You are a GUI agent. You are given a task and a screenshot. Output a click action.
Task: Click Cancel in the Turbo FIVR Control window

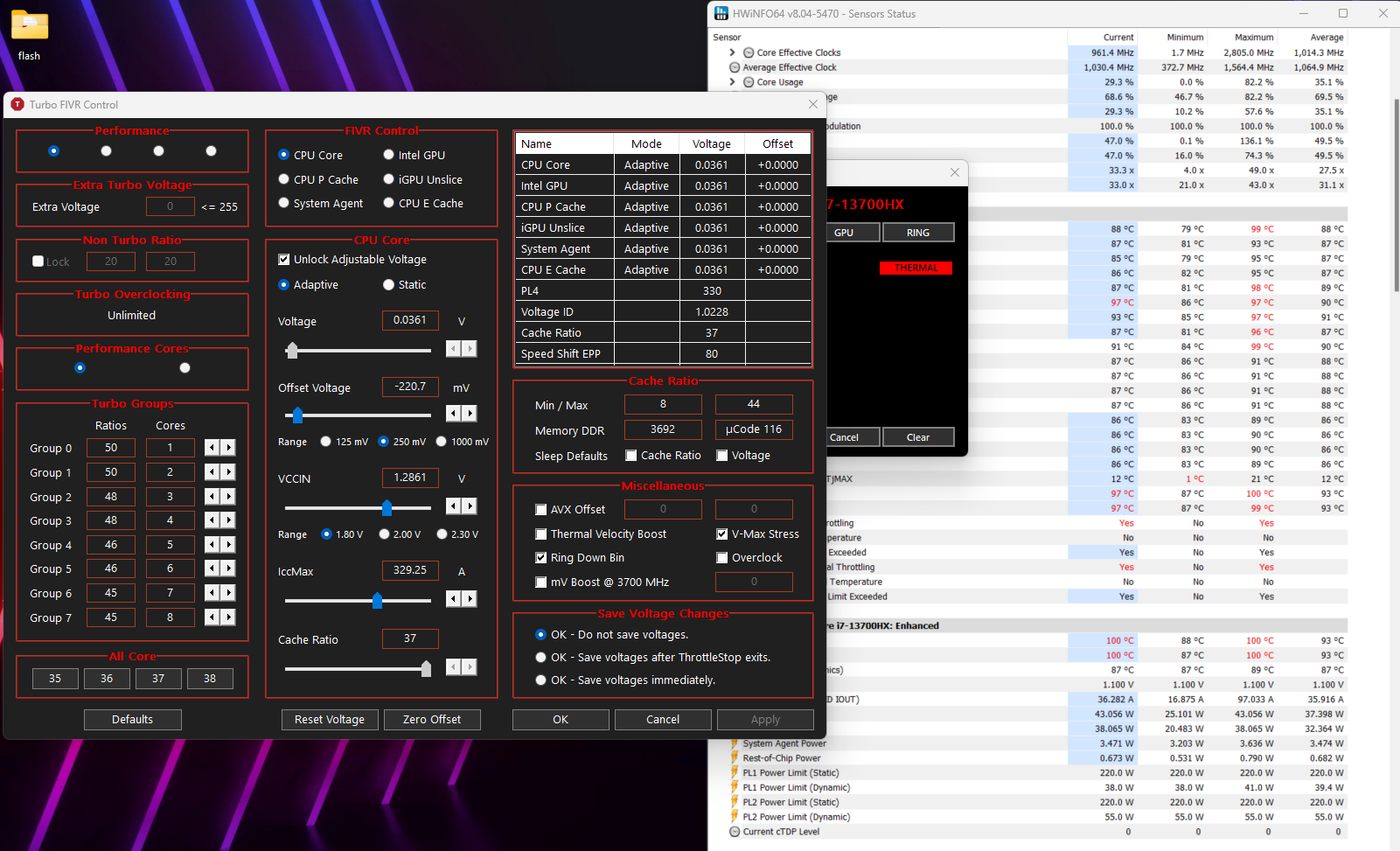(x=663, y=720)
